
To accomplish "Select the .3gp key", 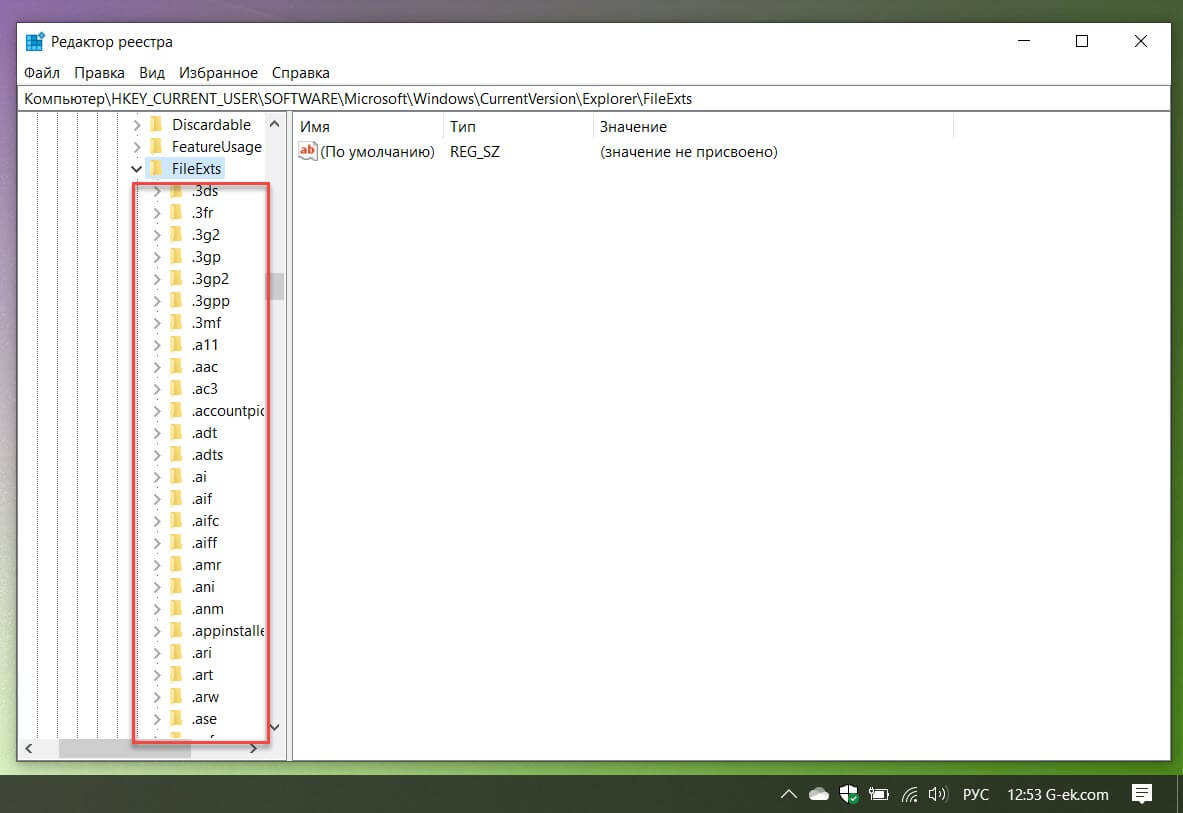I will 206,256.
